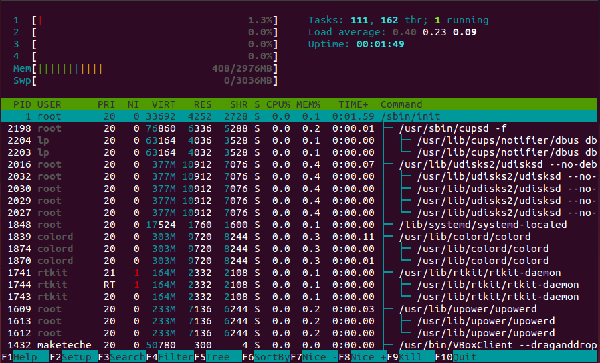Viewport: 600px width, 363px height.
Task: Select PID 1743 rtkit-daemon thread row
Action: coord(299,297)
